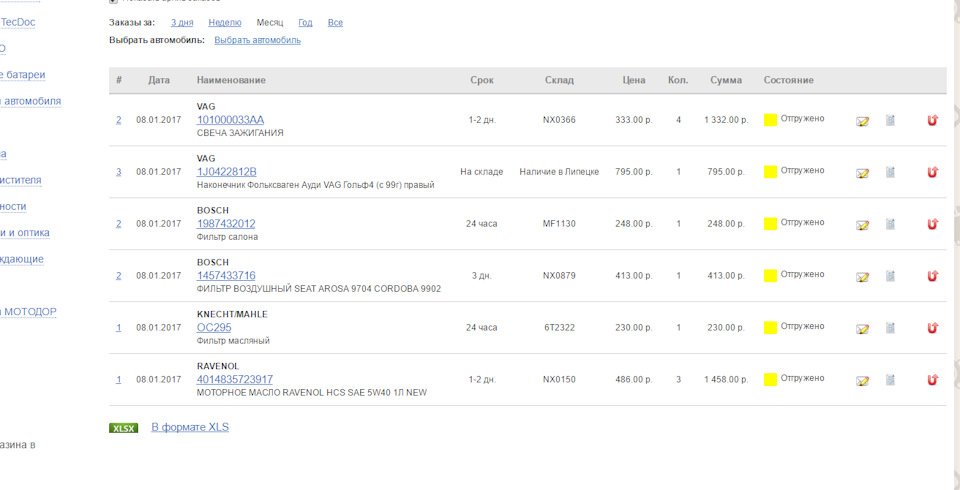Open document icon for RAVENOL 4014835723917 row
The height and width of the screenshot is (490, 960).
point(890,380)
